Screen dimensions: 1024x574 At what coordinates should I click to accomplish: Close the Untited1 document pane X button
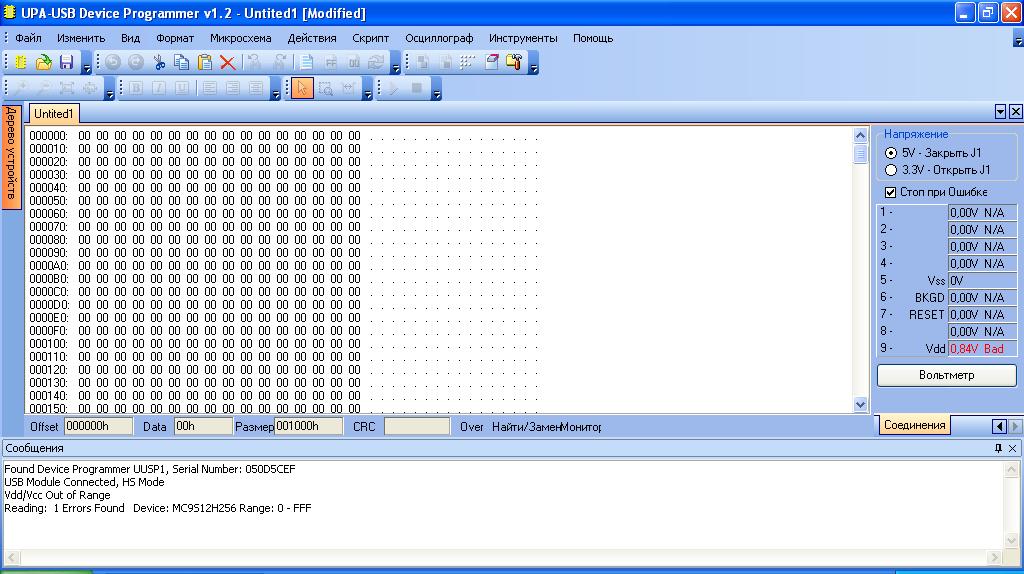click(1016, 112)
